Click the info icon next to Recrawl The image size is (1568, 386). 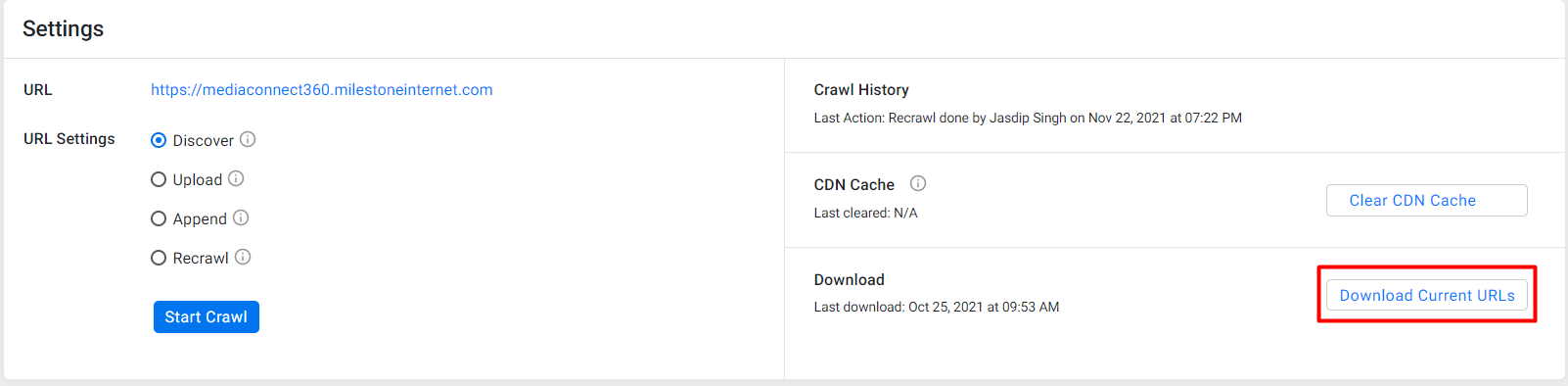pyautogui.click(x=243, y=257)
